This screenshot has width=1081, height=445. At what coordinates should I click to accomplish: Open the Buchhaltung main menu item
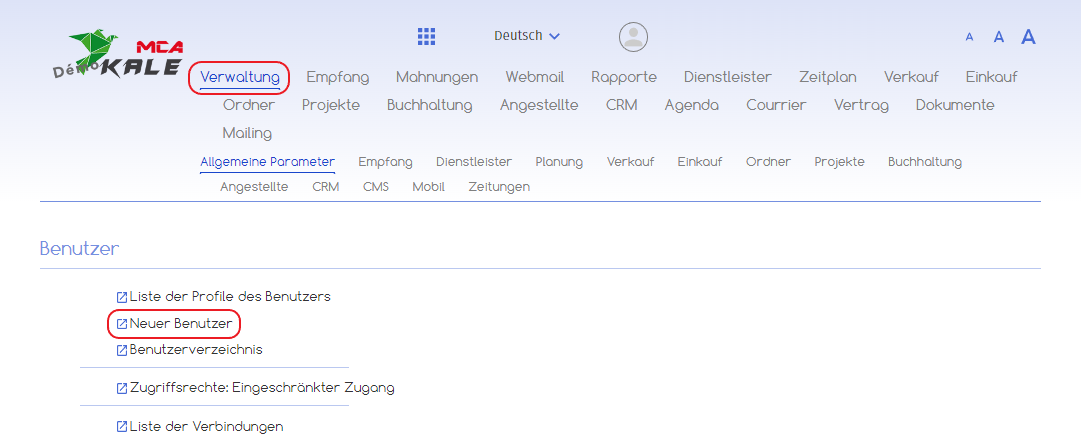(x=429, y=105)
